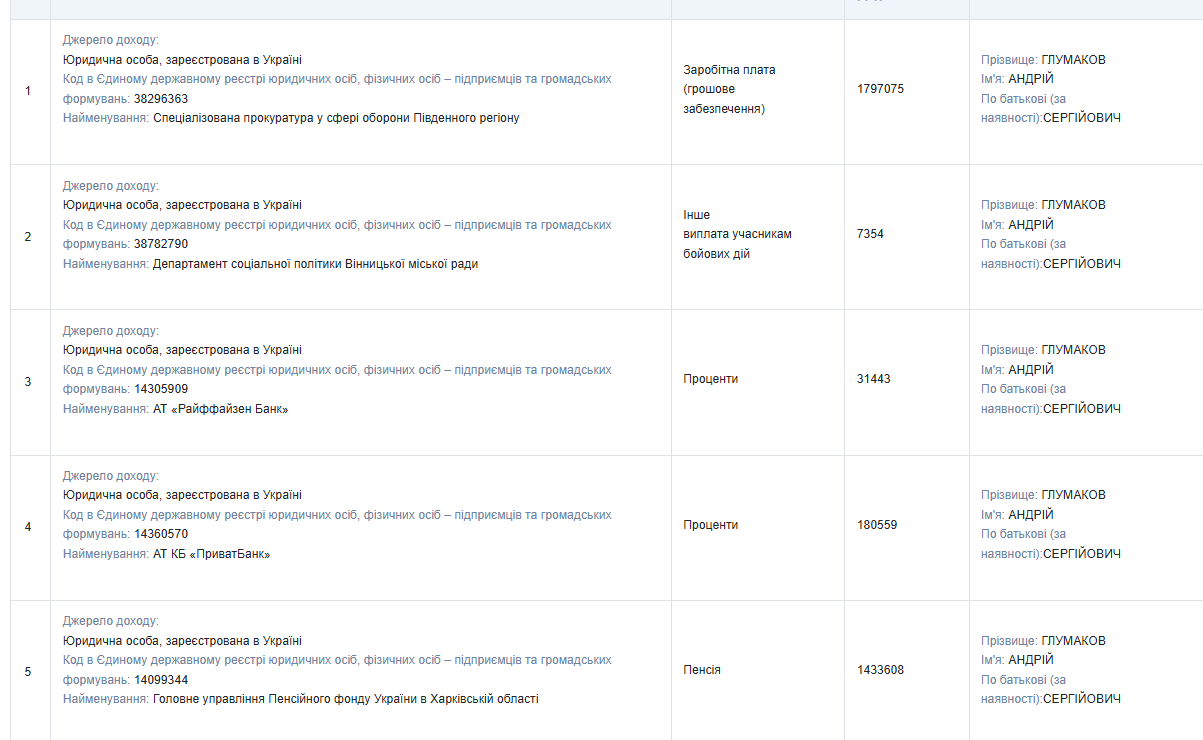Click Департамент соціальної політики Вінницької міської ради

(x=315, y=264)
